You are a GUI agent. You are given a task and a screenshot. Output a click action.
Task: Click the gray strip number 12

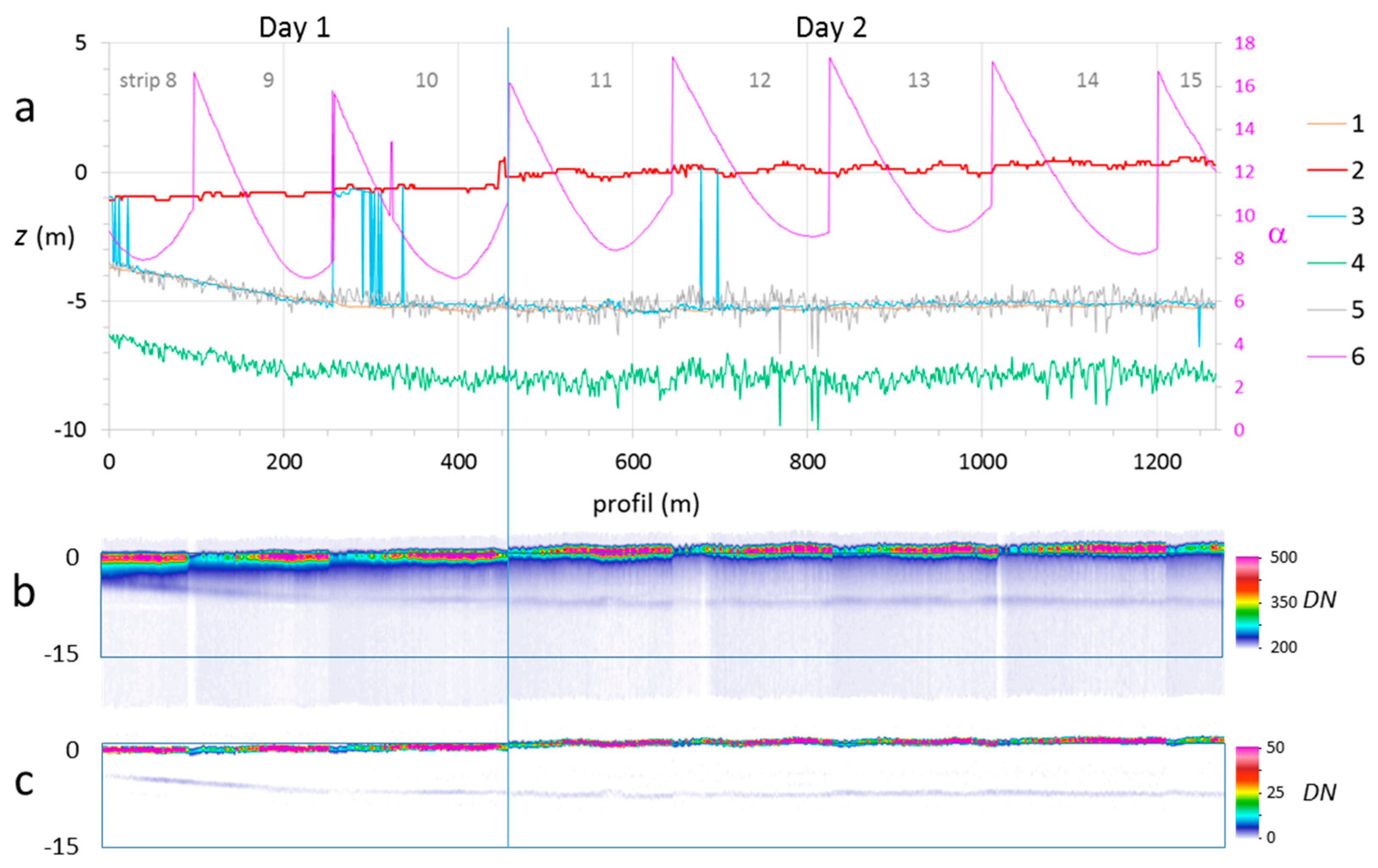760,80
